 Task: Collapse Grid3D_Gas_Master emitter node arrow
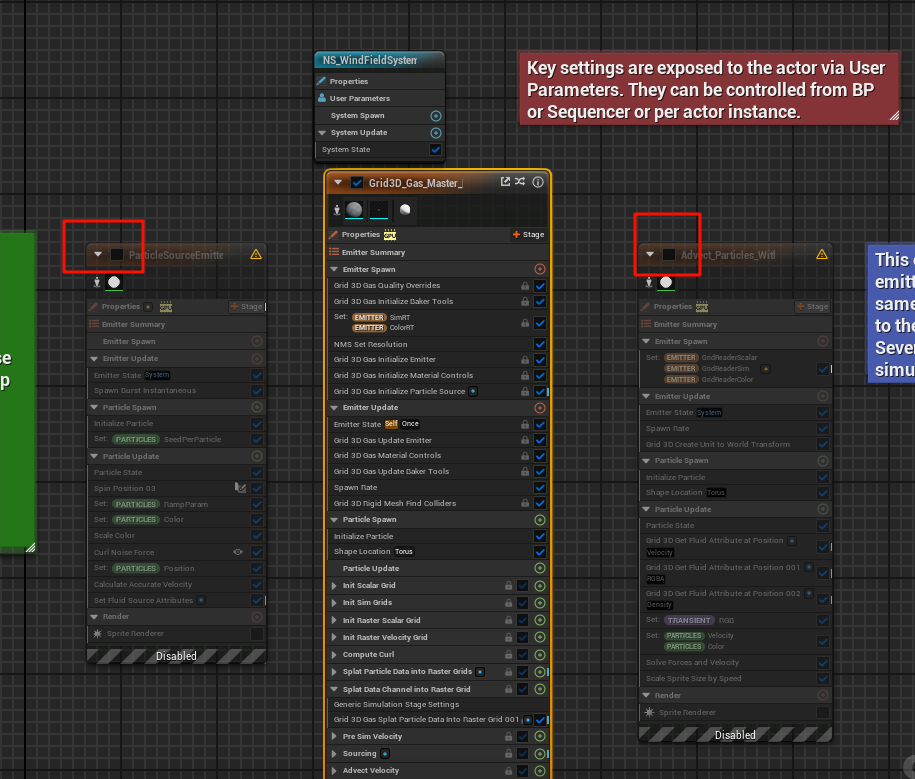click(338, 183)
